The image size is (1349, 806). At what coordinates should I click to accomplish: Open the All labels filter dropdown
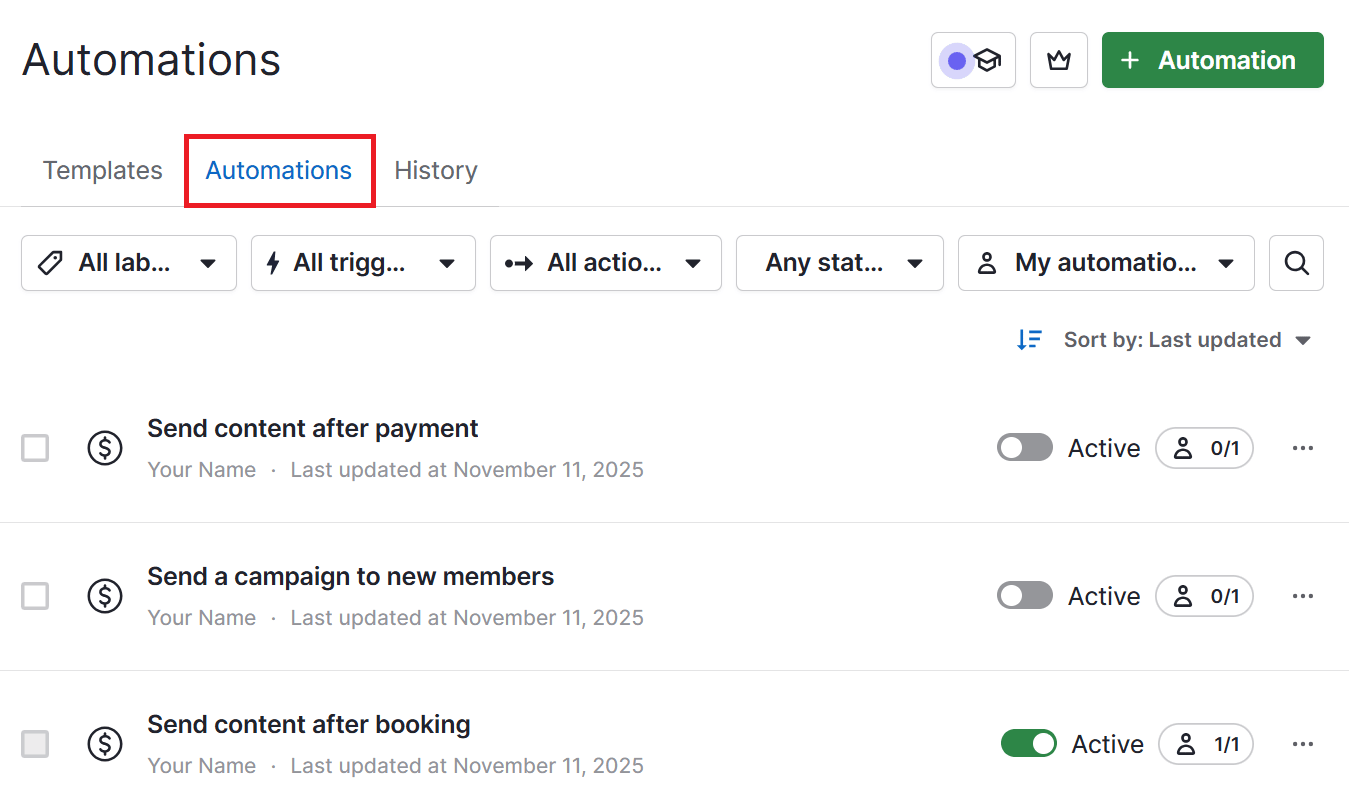tap(128, 263)
